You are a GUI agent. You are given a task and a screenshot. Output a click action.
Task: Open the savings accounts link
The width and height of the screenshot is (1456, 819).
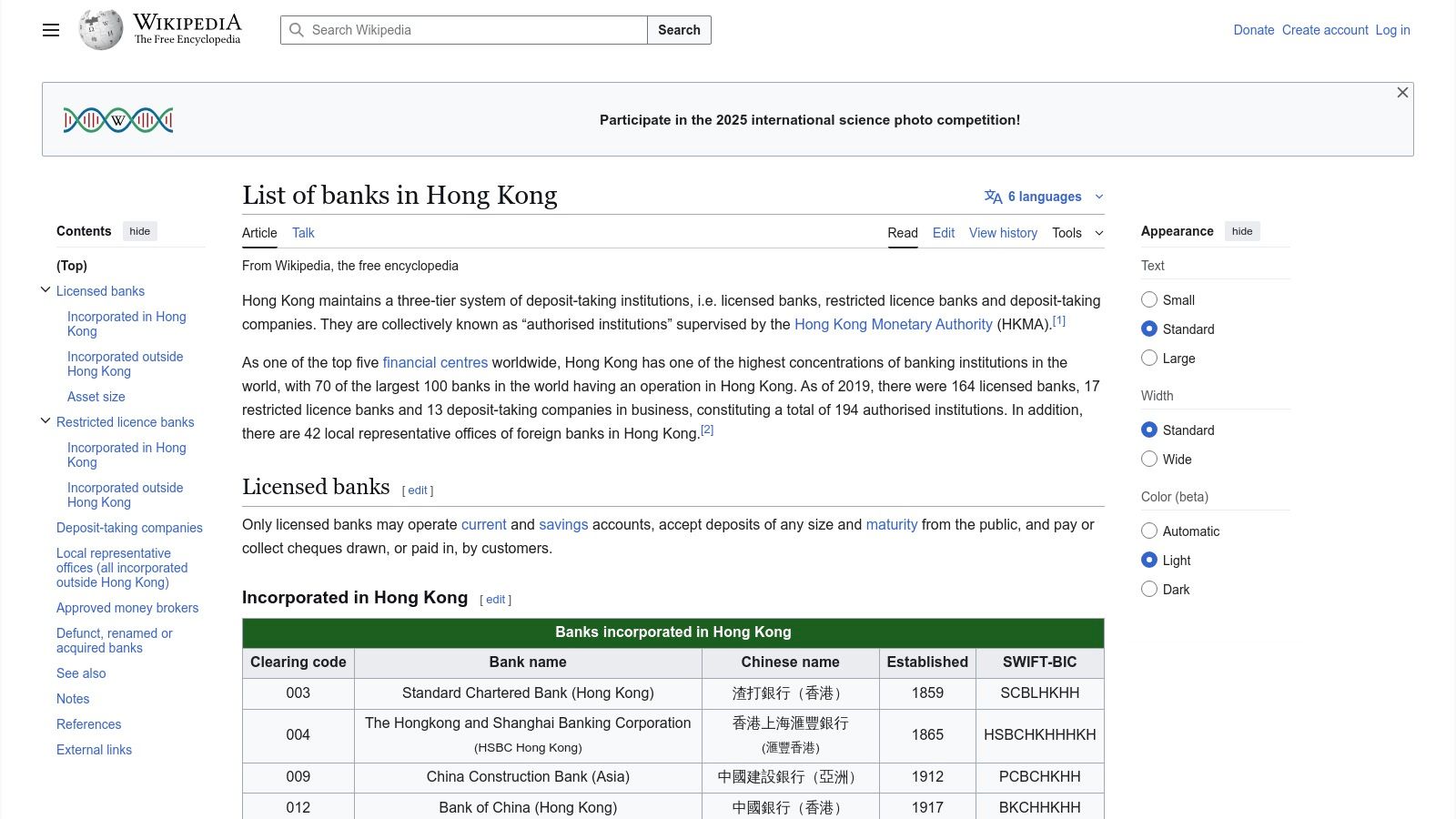tap(563, 524)
